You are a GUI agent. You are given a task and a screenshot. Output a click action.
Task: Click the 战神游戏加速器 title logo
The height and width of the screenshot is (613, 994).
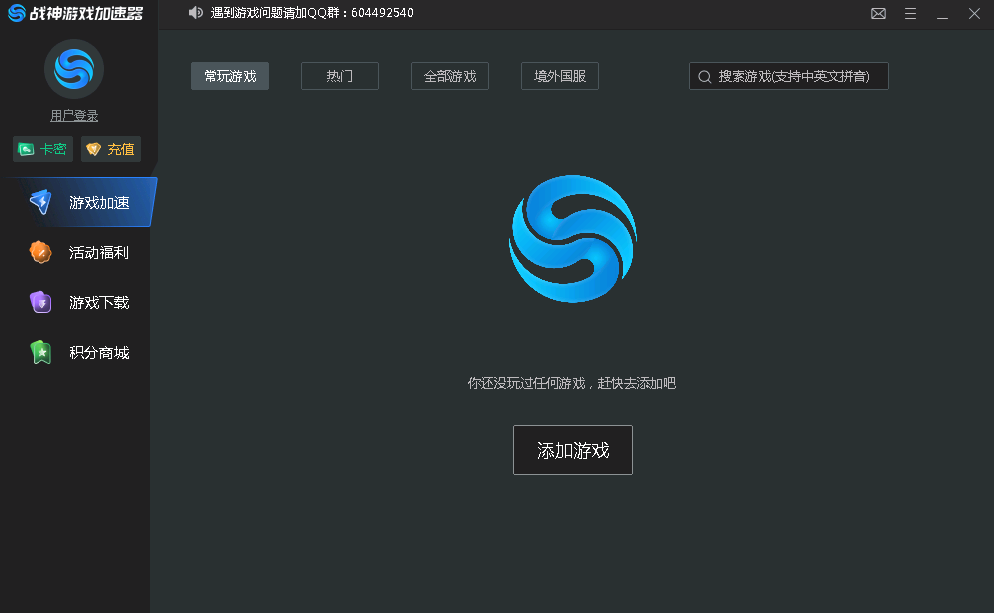pyautogui.click(x=75, y=13)
